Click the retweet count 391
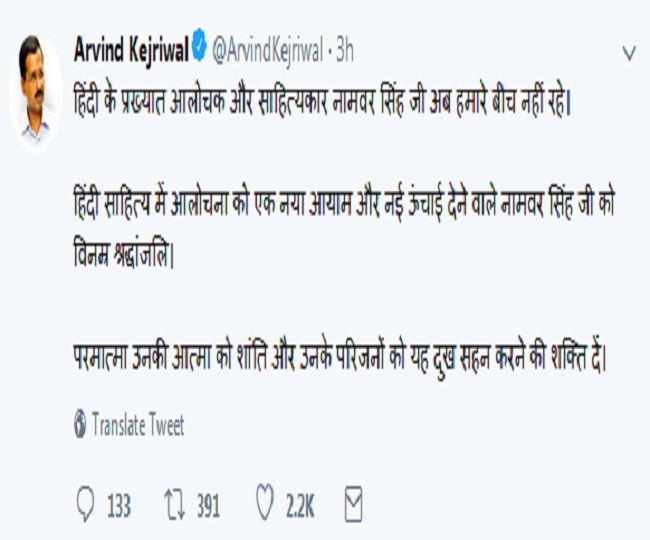650x540 pixels. 207,506
